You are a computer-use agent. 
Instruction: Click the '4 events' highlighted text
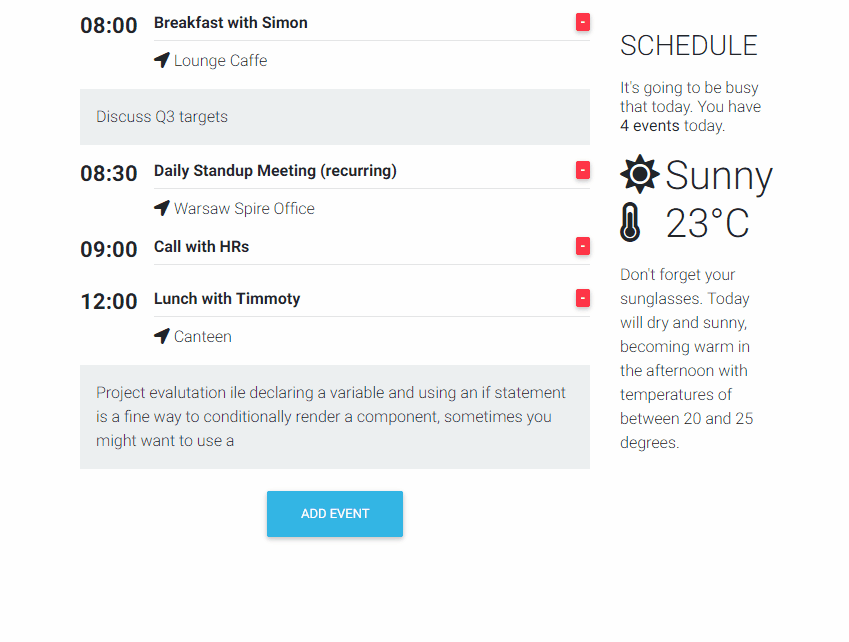[x=649, y=126]
